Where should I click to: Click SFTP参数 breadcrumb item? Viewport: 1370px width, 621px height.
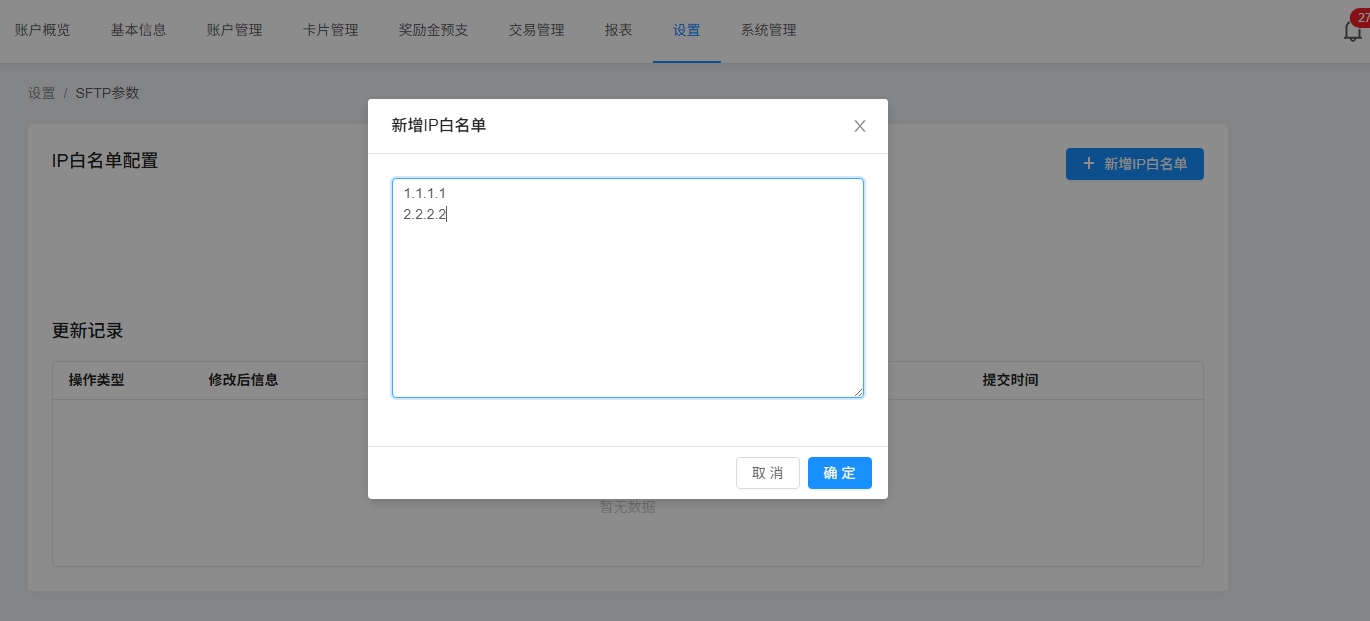[x=107, y=93]
